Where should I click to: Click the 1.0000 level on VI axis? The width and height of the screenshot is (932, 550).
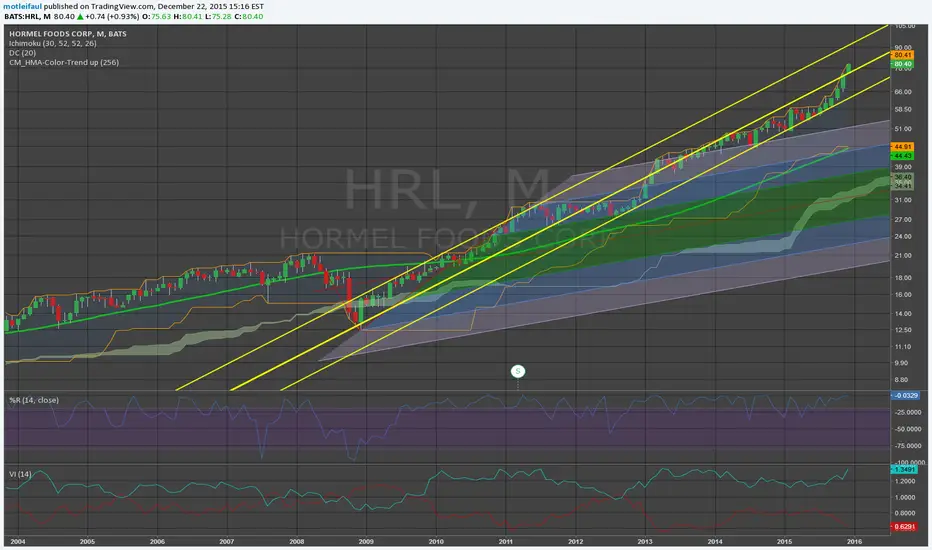(906, 498)
